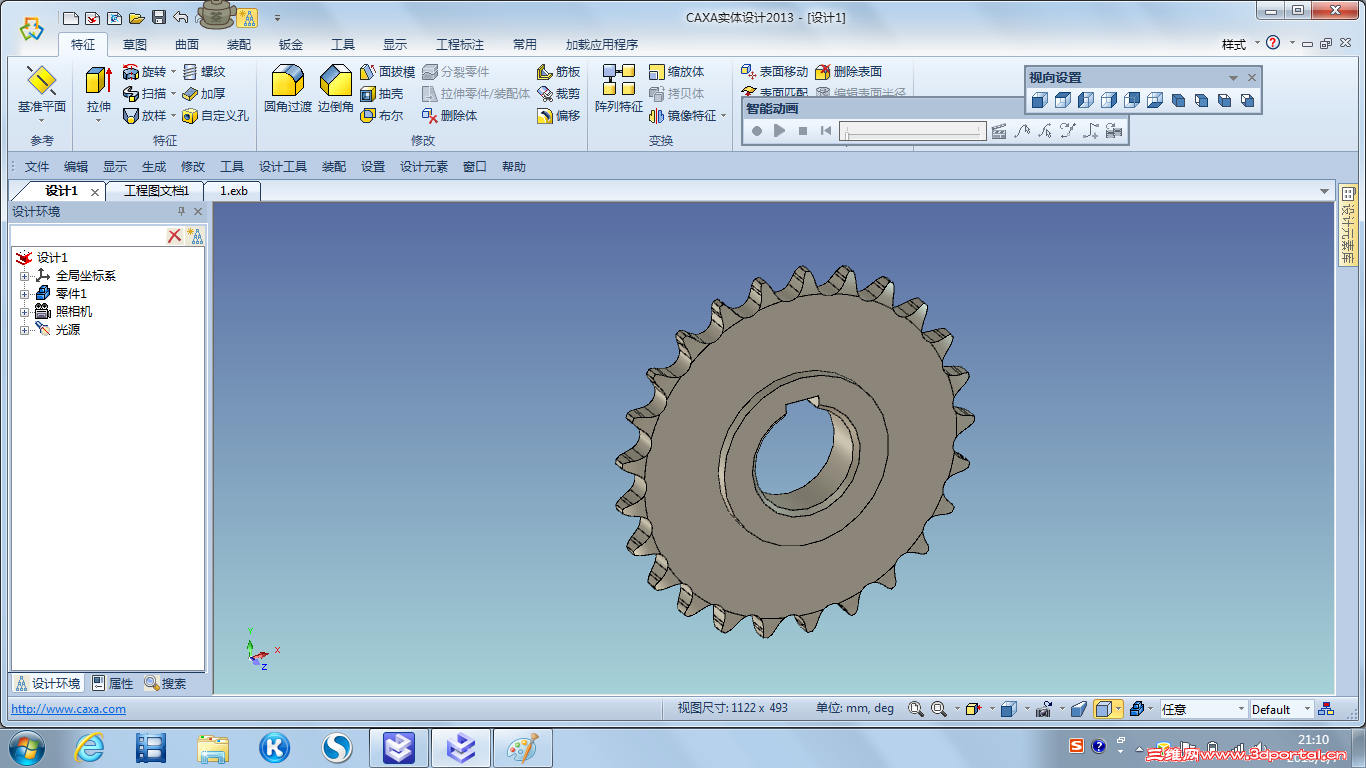This screenshot has height=768, width=1366.
Task: Choose the 旋转 revolve feature
Action: coord(144,72)
